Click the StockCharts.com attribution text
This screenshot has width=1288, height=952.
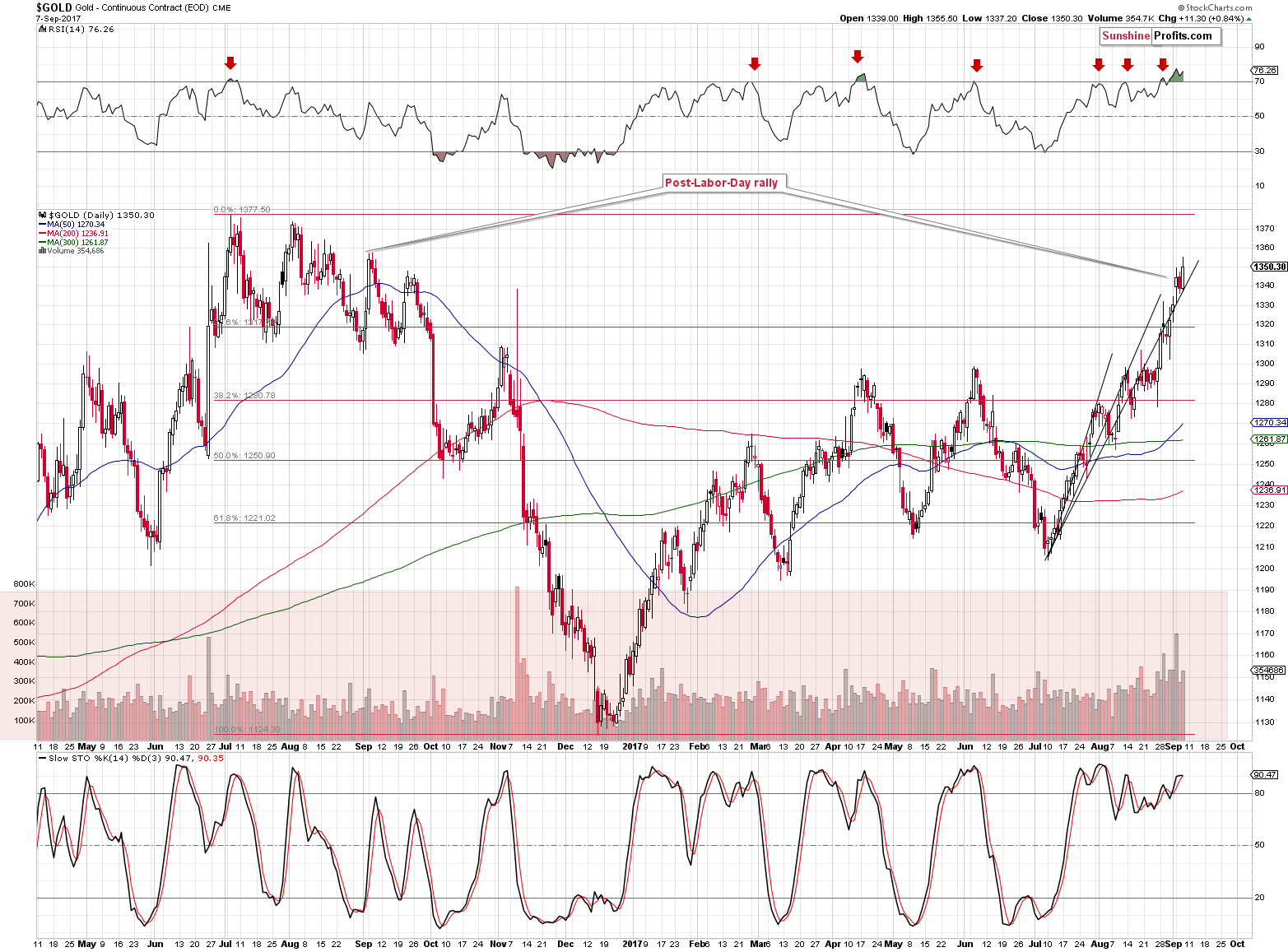coord(1216,7)
